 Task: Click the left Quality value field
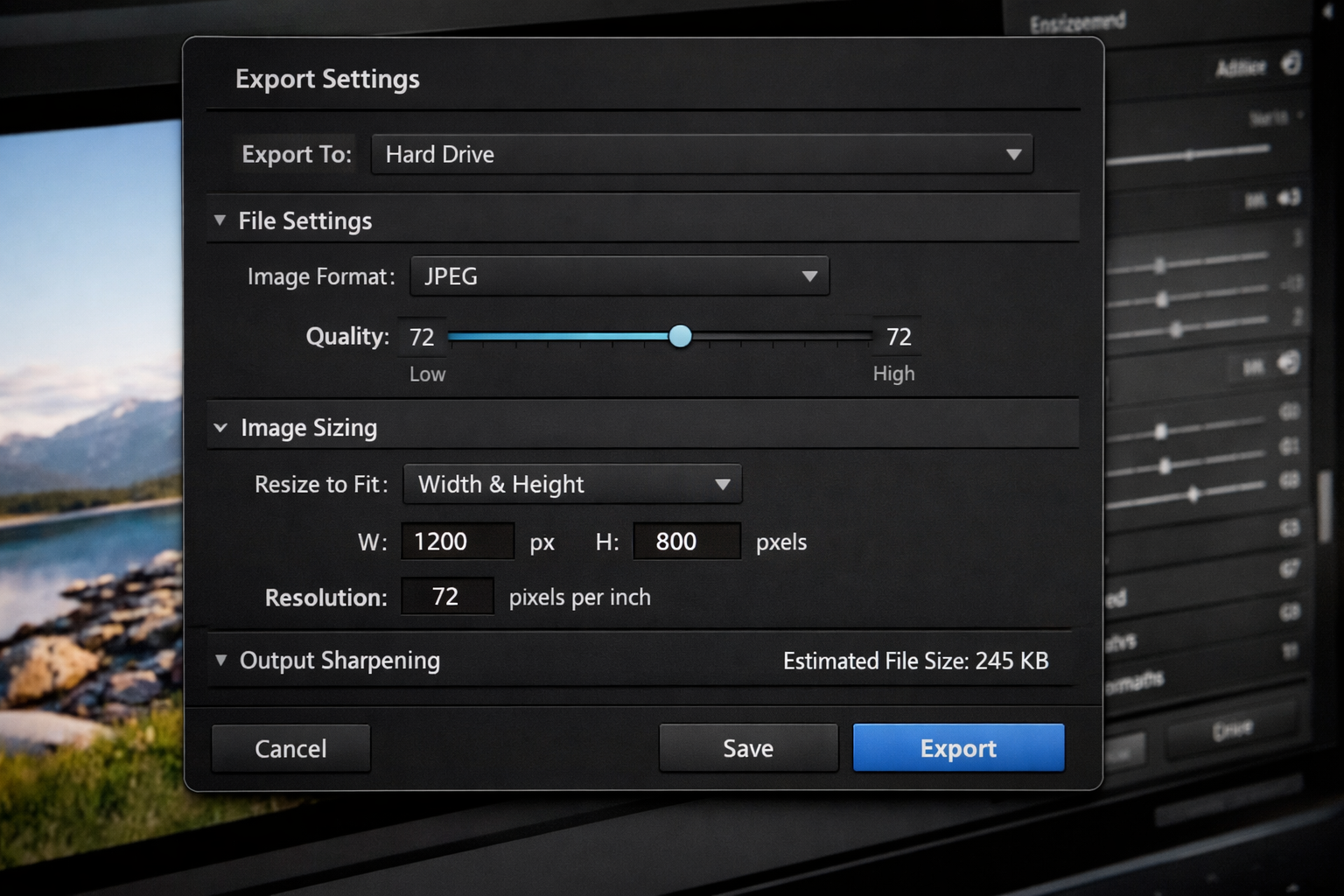422,337
